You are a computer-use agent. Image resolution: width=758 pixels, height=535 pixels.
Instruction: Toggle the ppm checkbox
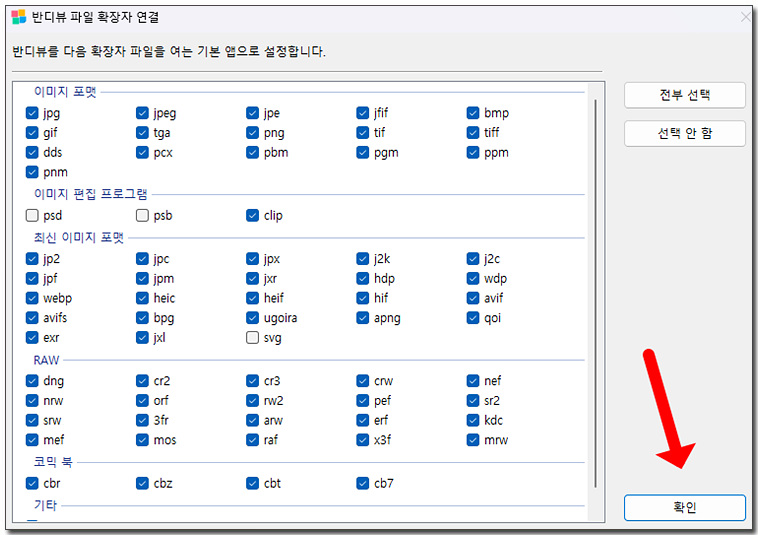[473, 152]
